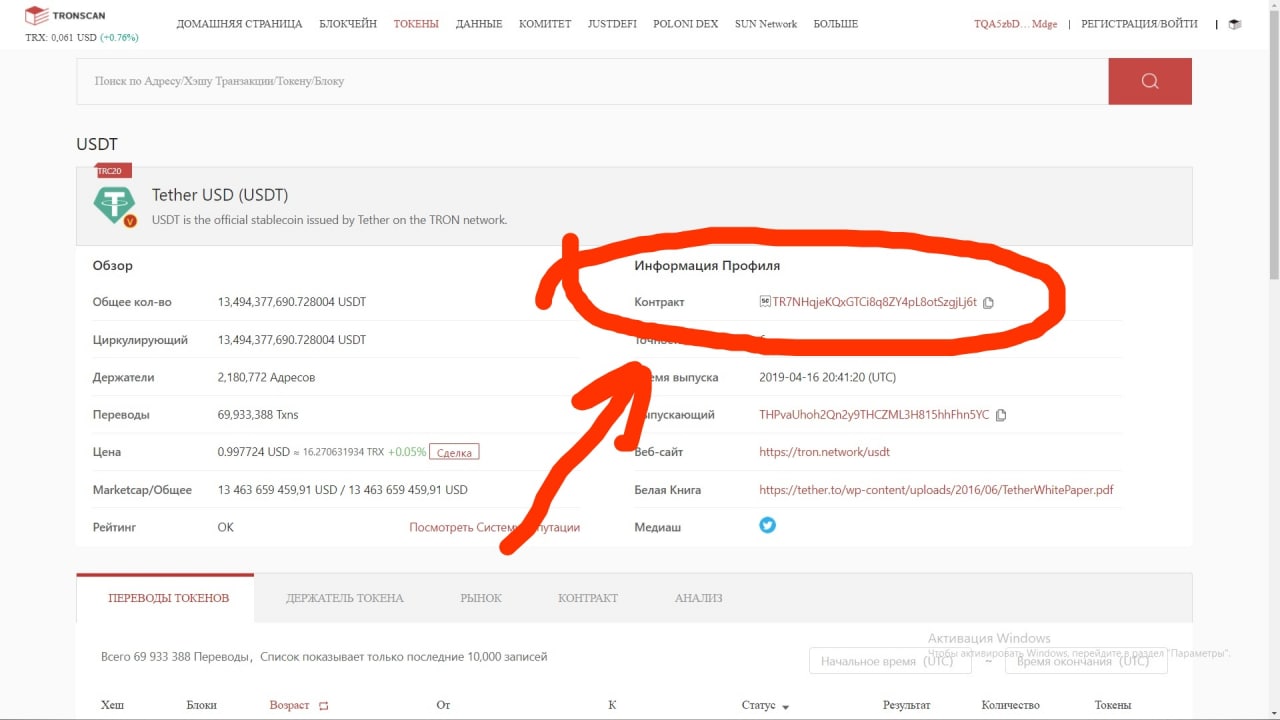
Task: Click Посмотреть Систему Репутации link
Action: click(x=494, y=527)
